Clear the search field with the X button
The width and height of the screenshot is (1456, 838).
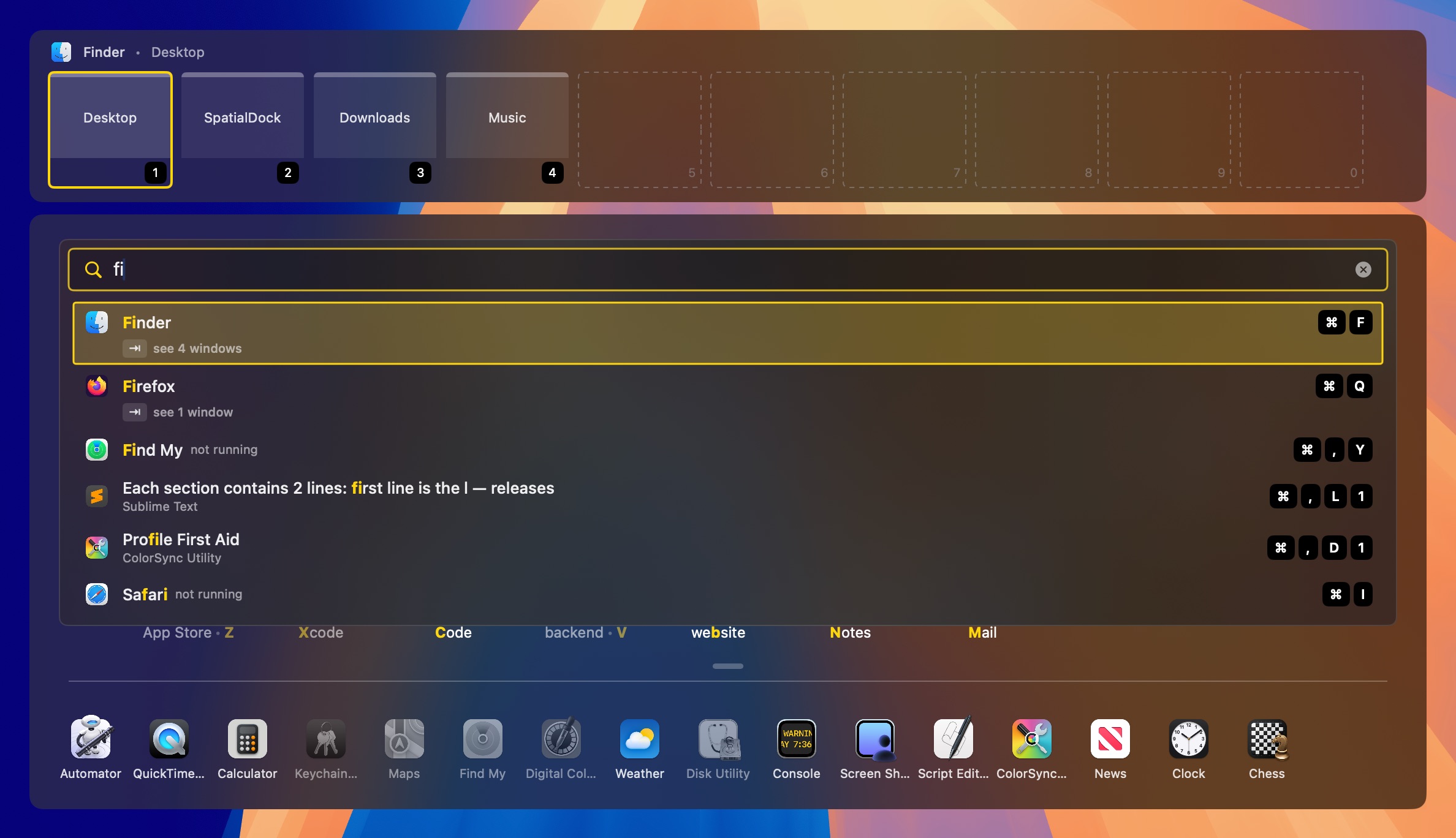(1363, 270)
